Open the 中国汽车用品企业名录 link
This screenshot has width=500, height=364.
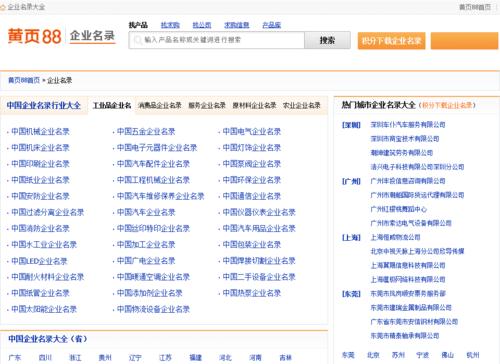click(x=259, y=228)
